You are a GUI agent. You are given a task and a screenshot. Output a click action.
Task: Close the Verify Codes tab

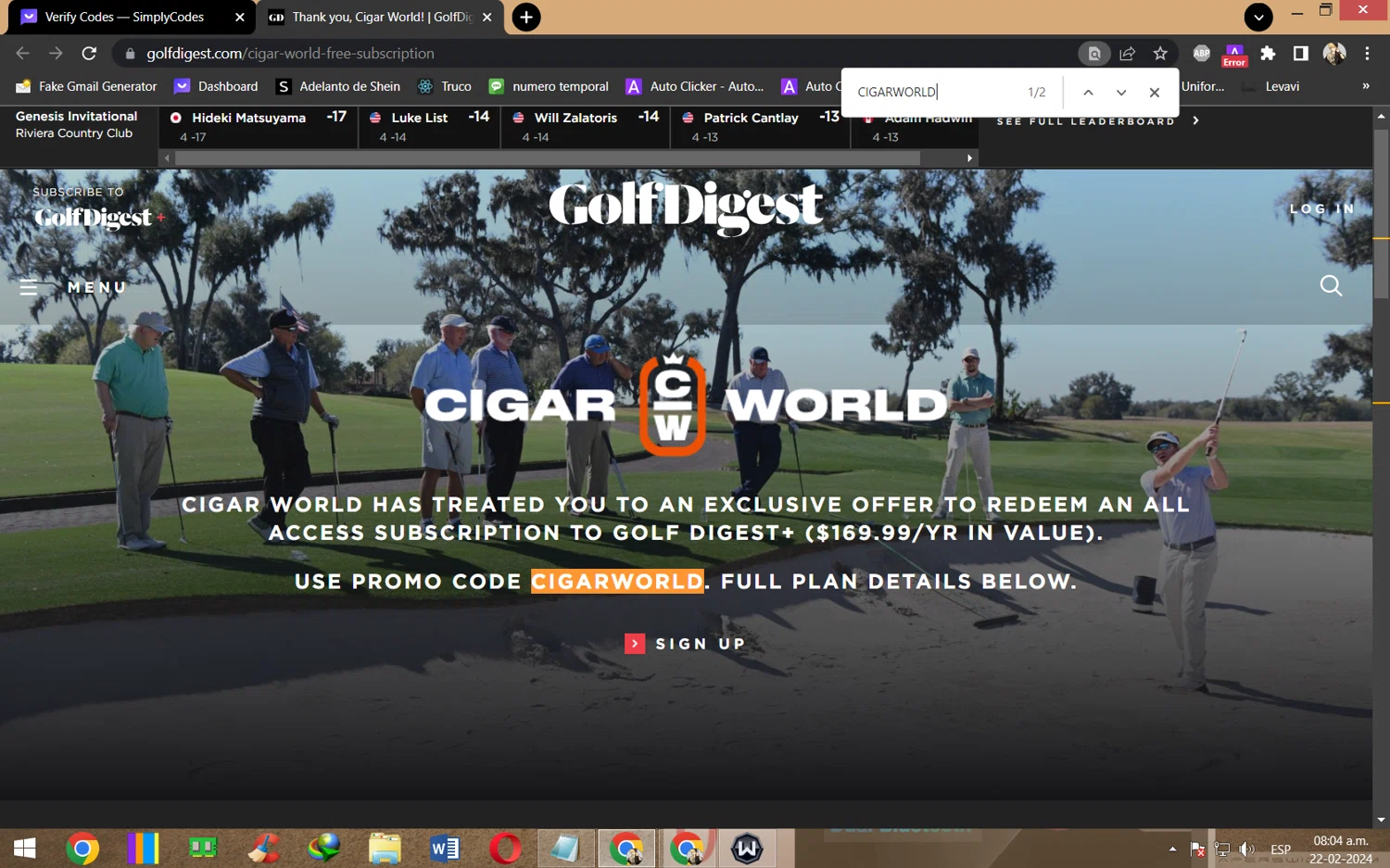240,17
